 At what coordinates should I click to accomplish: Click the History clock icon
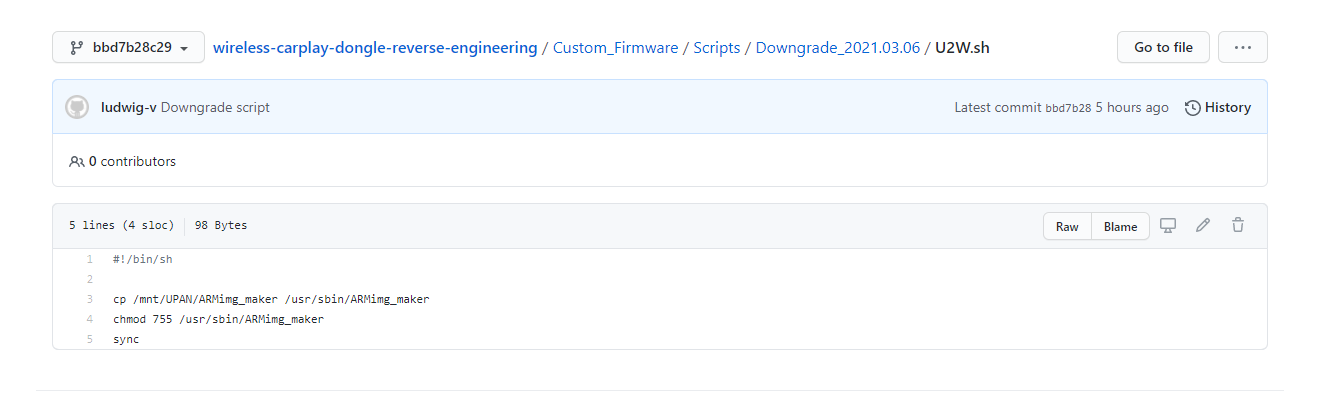pyautogui.click(x=1193, y=108)
